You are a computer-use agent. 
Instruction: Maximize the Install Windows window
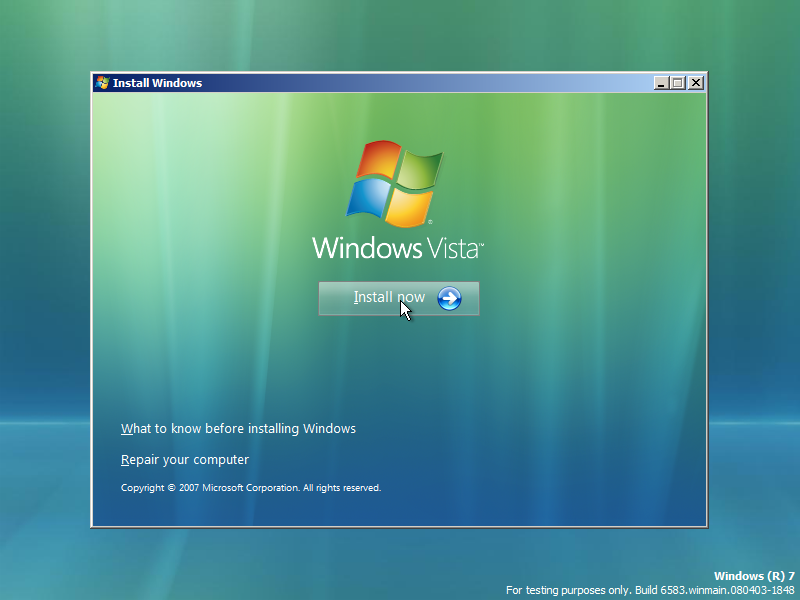click(678, 83)
